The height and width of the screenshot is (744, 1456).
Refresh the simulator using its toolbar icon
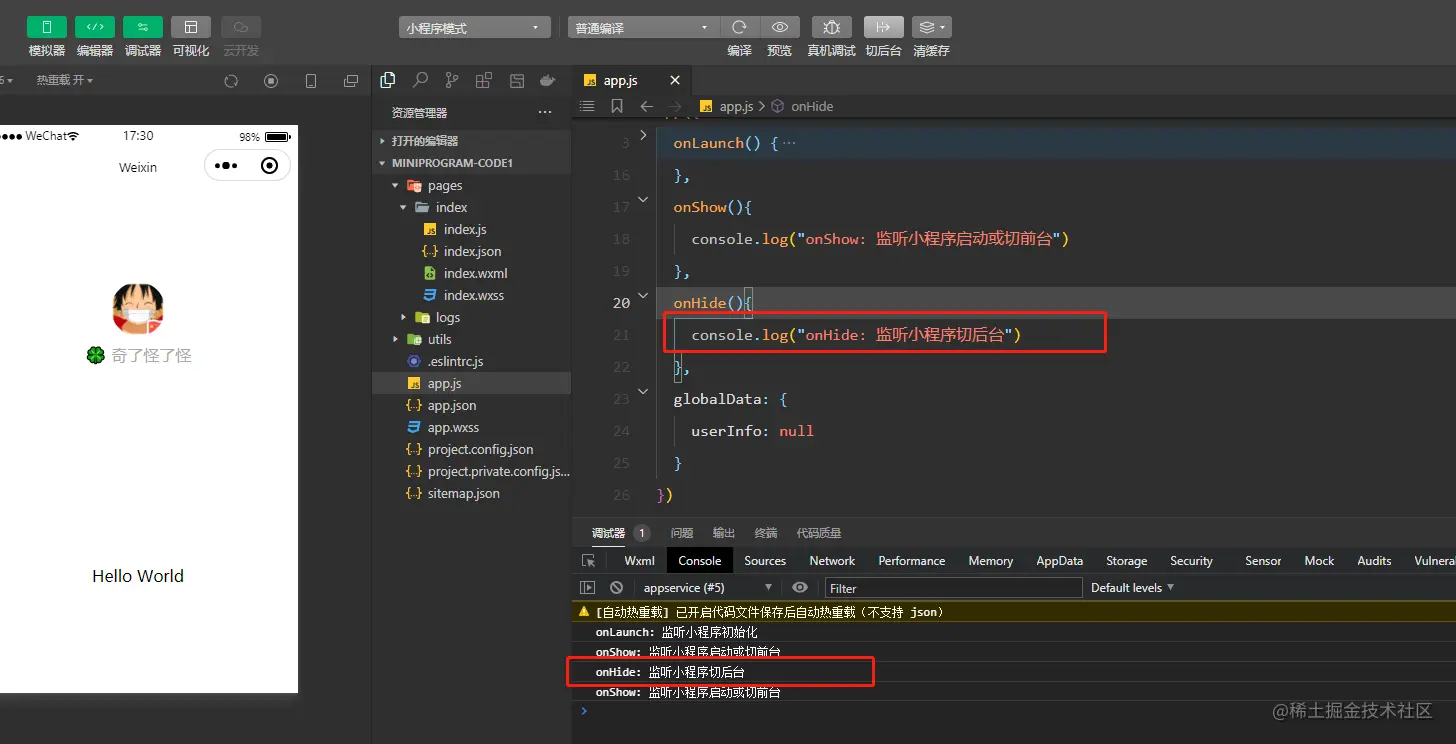tap(231, 81)
